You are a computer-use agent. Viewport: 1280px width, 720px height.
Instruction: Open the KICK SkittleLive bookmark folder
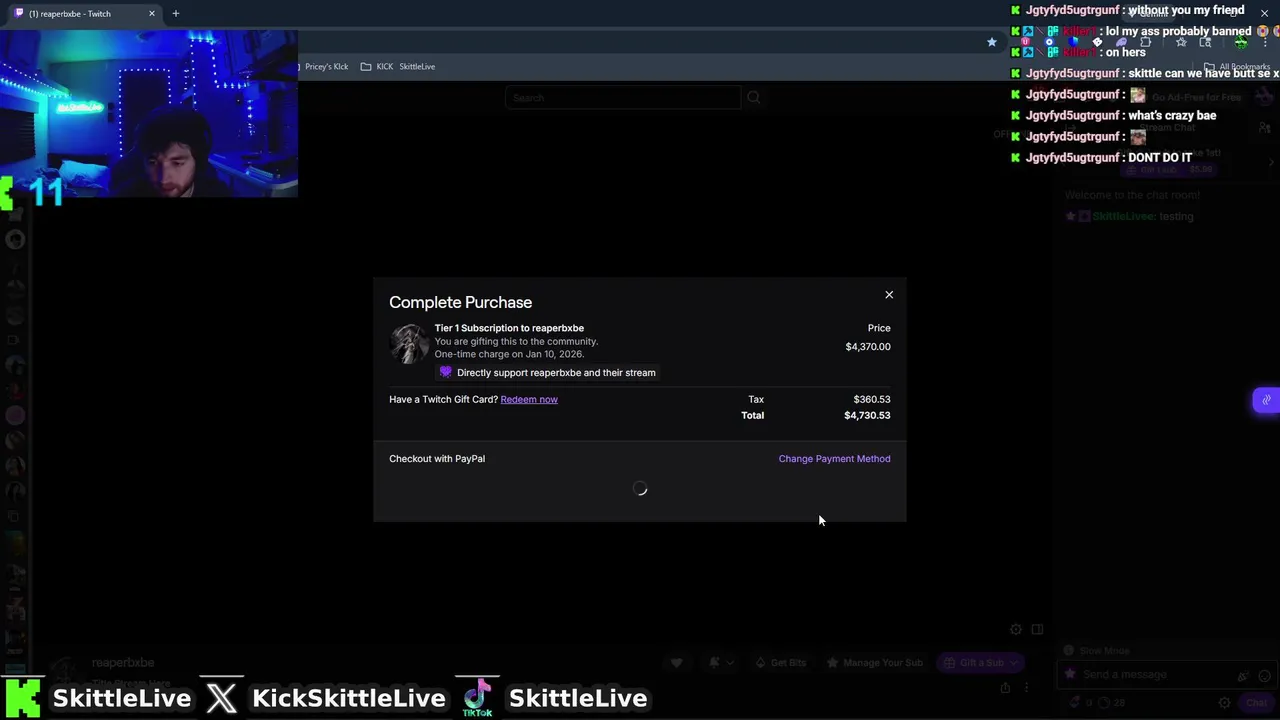pos(398,67)
